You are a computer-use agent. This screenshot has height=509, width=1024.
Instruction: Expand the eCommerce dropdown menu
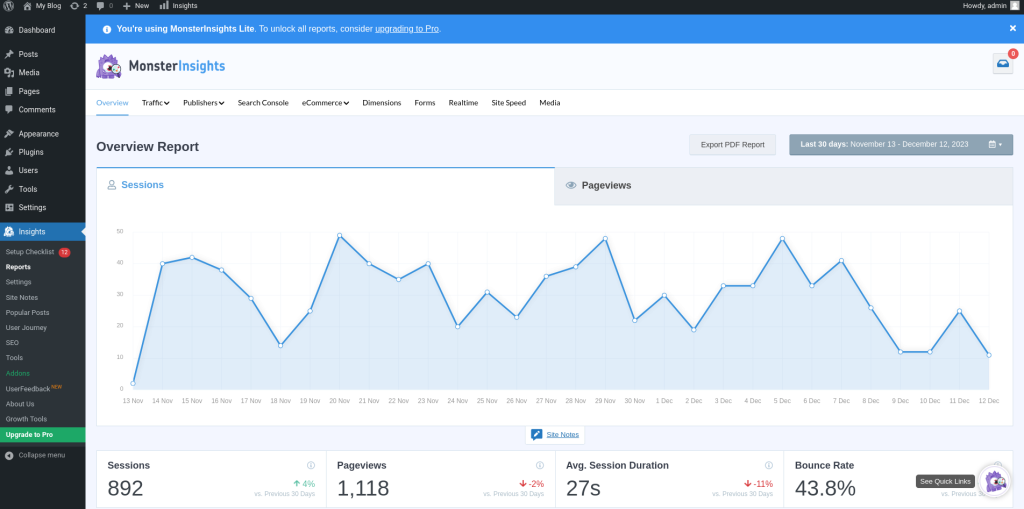pos(325,103)
